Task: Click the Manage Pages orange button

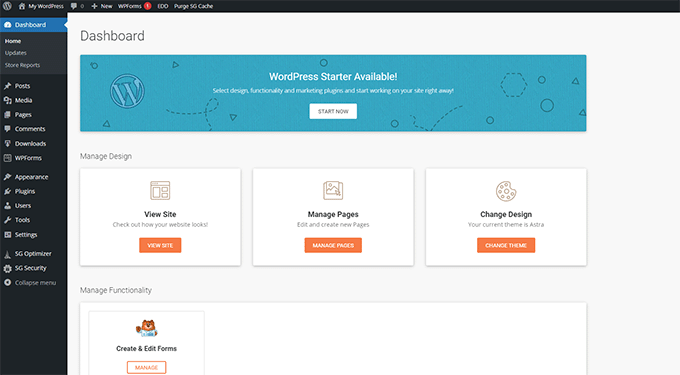Action: click(333, 245)
